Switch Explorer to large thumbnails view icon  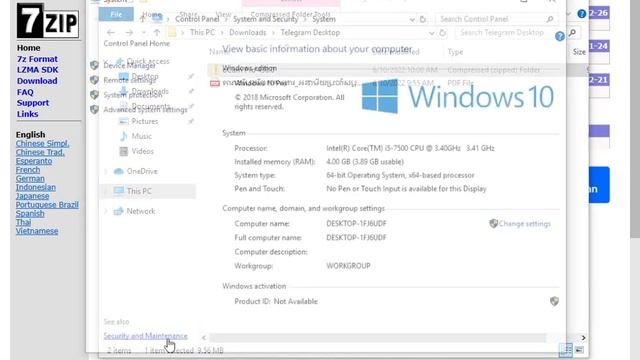click(580, 350)
